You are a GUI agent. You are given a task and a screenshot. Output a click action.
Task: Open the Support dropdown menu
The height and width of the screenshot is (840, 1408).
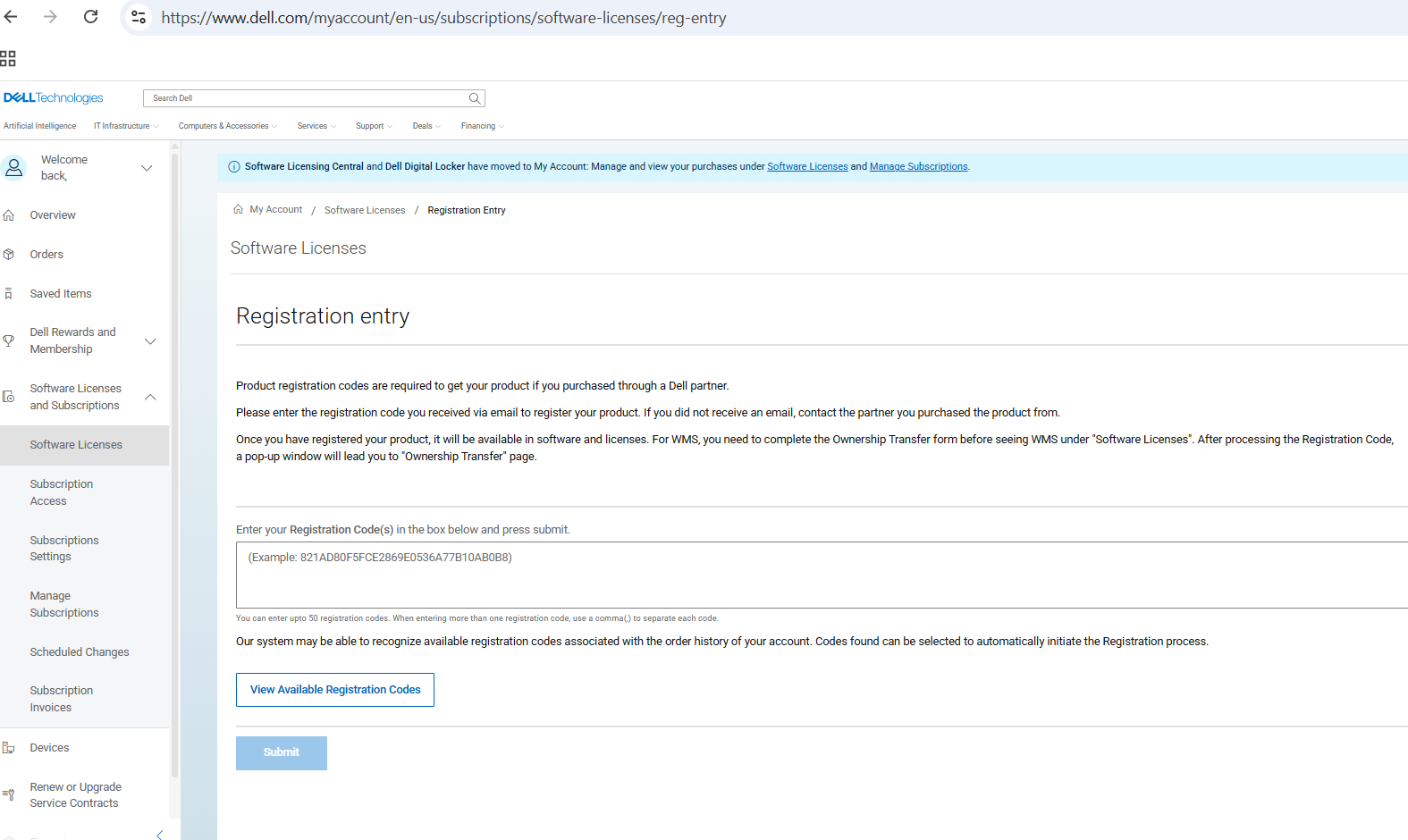[374, 126]
